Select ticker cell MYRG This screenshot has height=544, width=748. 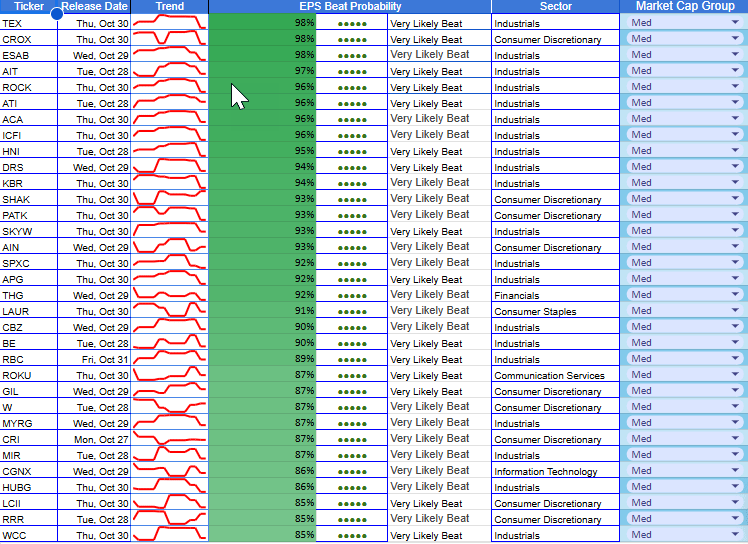tap(29, 423)
